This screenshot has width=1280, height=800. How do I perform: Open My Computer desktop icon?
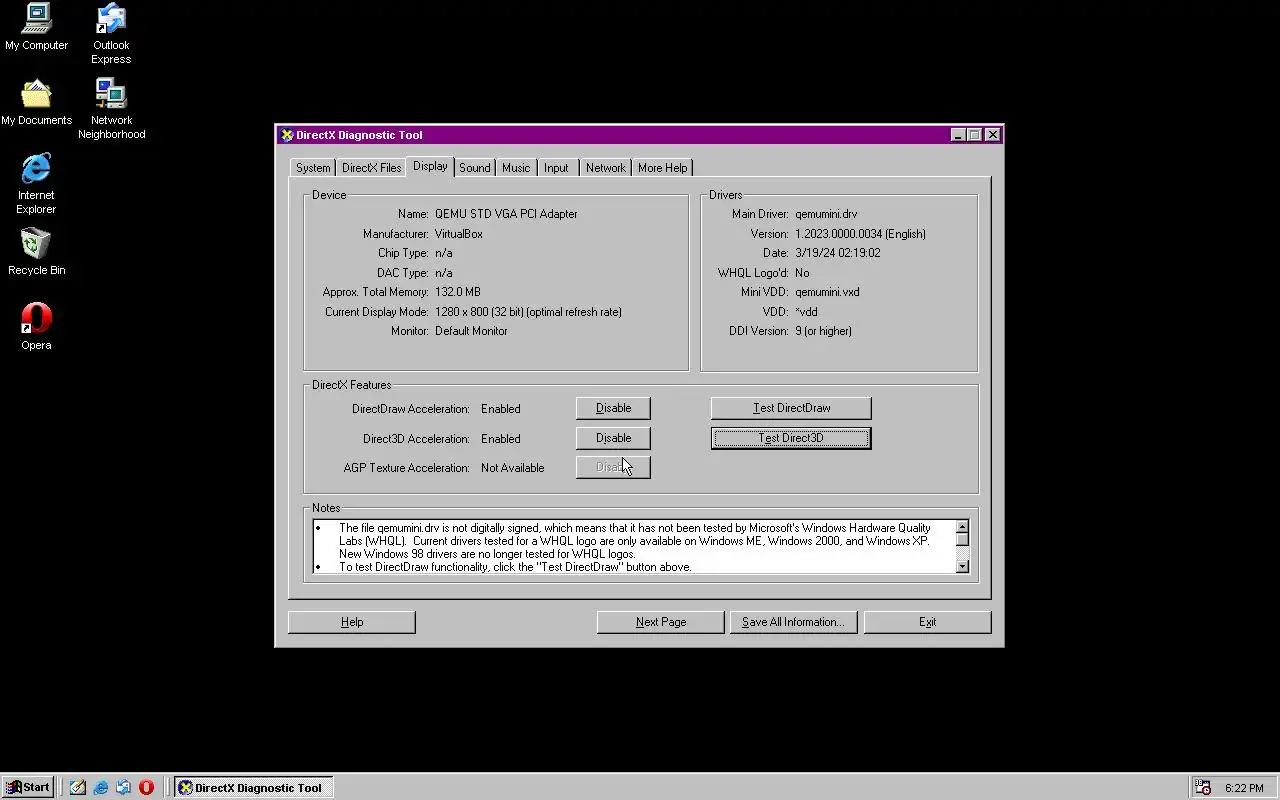(x=36, y=27)
